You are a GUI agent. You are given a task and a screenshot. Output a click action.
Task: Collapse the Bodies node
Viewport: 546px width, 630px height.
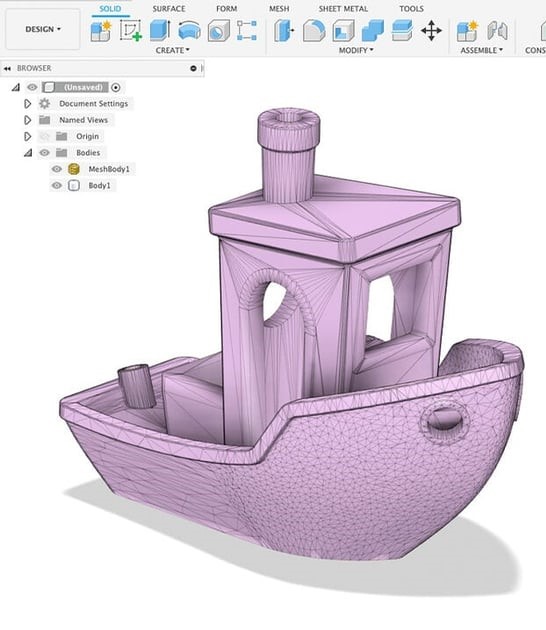[x=28, y=153]
